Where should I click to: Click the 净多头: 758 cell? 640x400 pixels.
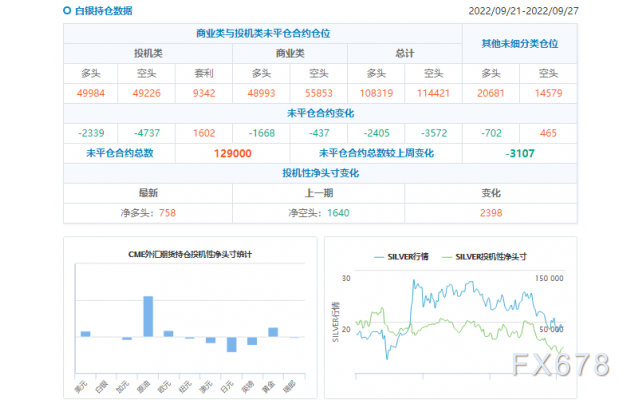pos(148,213)
